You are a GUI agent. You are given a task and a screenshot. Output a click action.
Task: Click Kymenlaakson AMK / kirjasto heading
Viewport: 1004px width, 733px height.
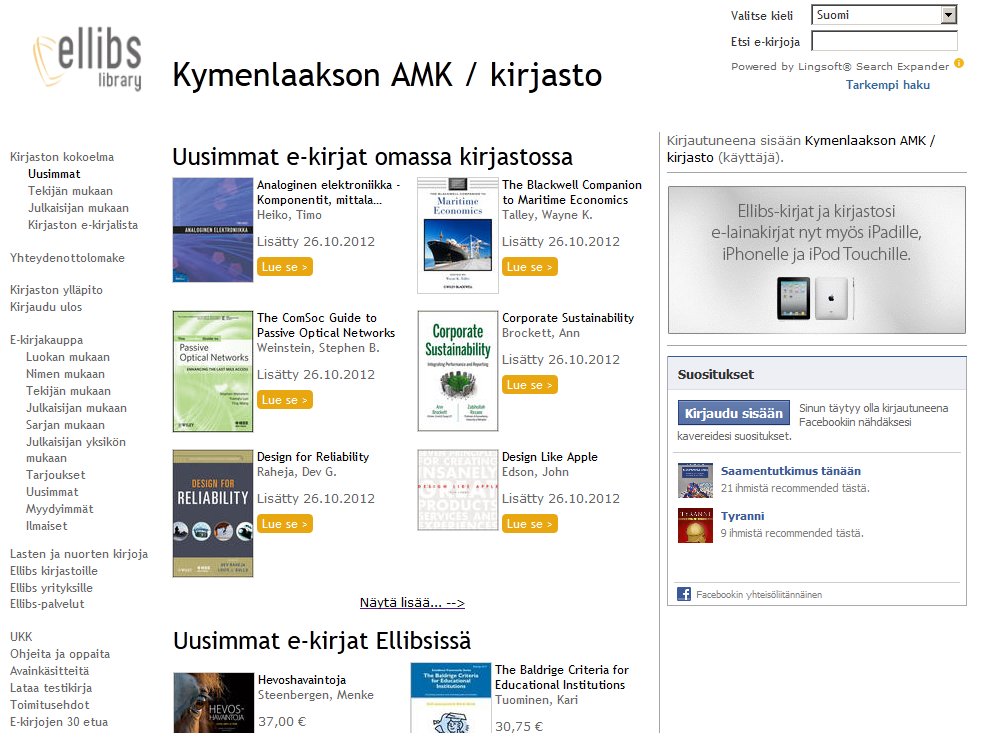pyautogui.click(x=387, y=75)
